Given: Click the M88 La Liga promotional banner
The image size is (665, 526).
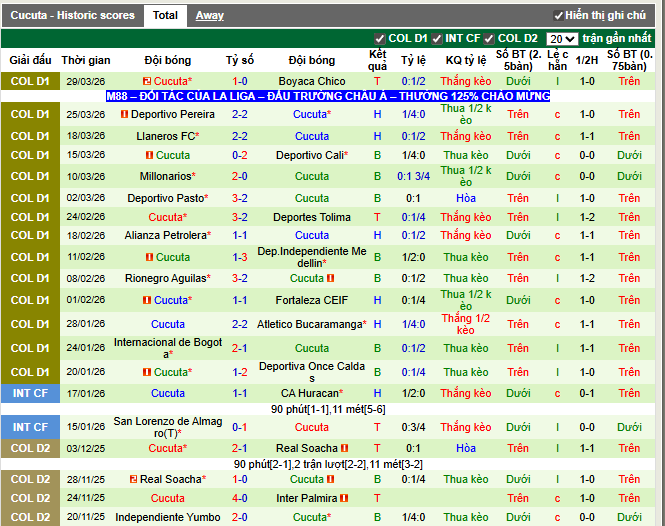Looking at the screenshot, I should [x=328, y=97].
